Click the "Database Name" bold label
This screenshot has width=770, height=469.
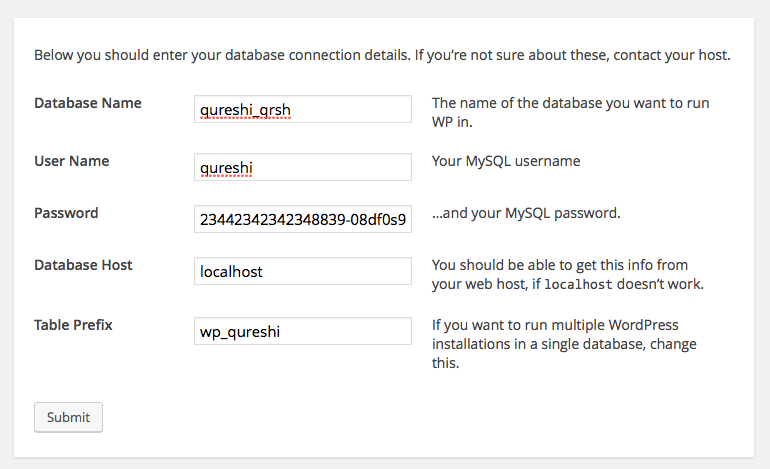point(88,103)
